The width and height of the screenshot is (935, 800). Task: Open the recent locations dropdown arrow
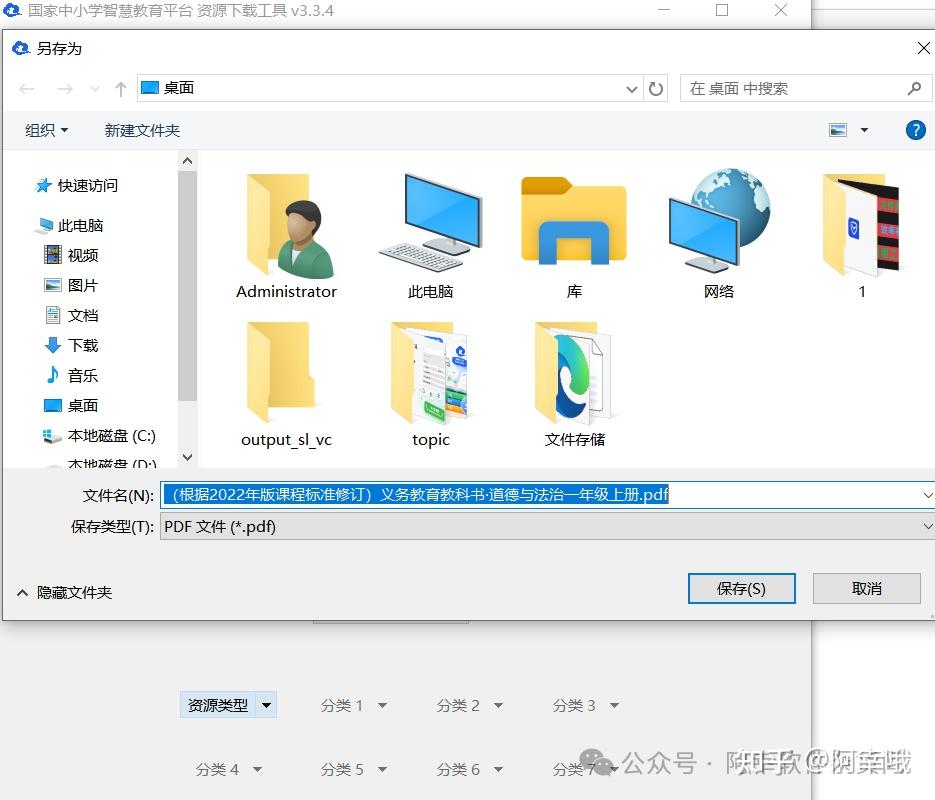(95, 89)
